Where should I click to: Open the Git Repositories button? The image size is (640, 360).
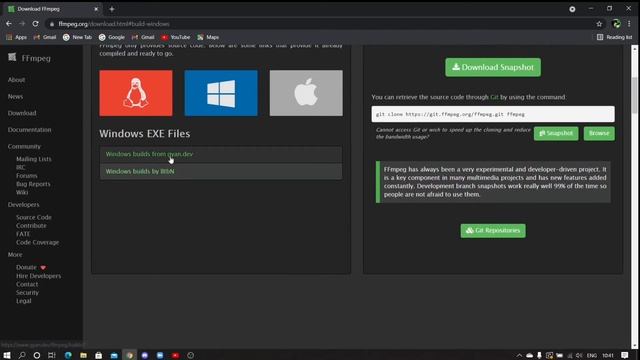[x=493, y=231]
